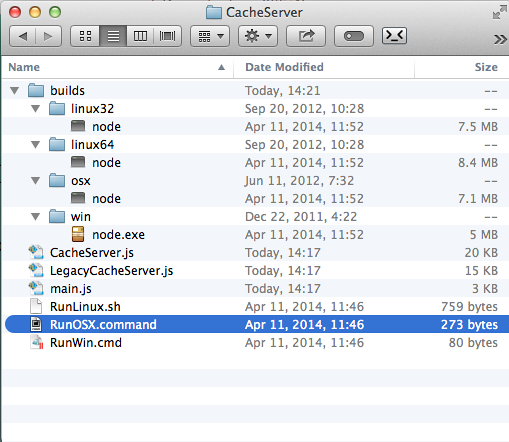509x442 pixels.
Task: Collapse the builds folder
Action: point(14,90)
